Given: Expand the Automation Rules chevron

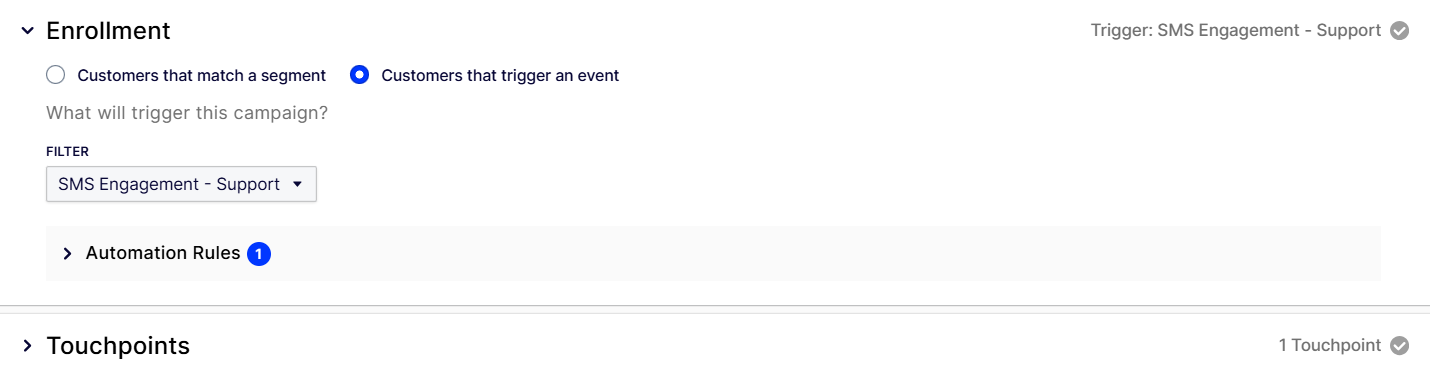Looking at the screenshot, I should 67,254.
